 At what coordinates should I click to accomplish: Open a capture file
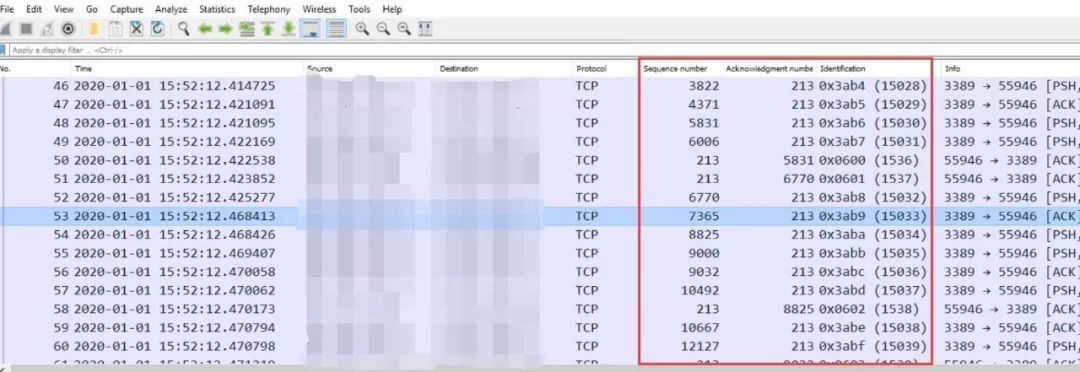pos(94,29)
